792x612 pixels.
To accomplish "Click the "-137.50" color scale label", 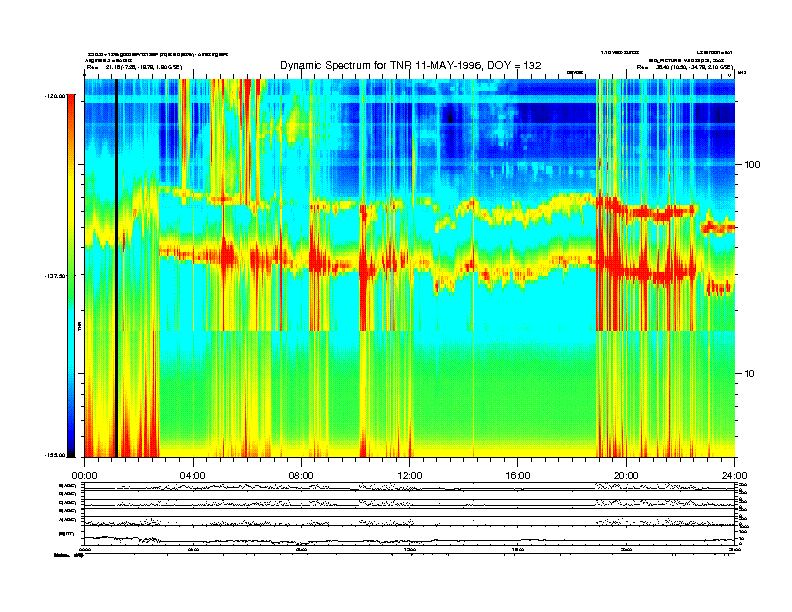I will 55,276.
